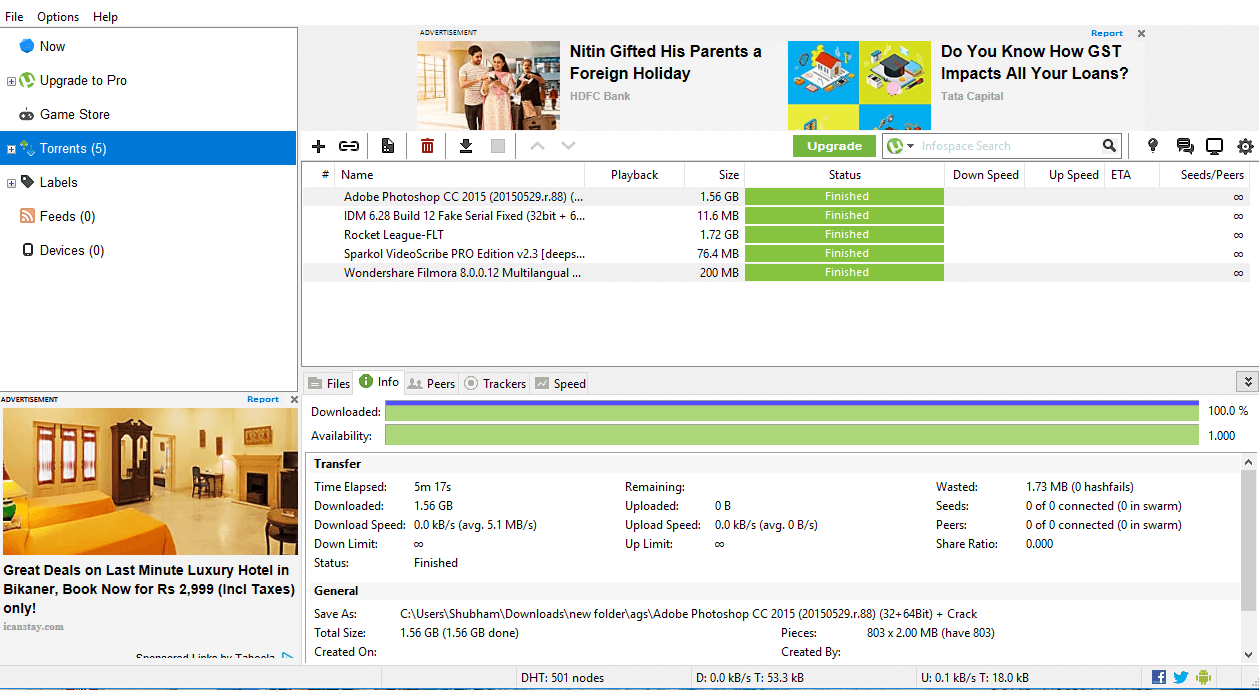The image size is (1259, 690).
Task: Select the Rocket League-FLT torrent
Action: point(776,234)
